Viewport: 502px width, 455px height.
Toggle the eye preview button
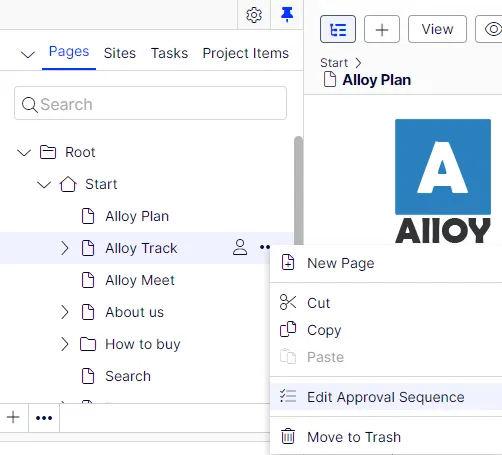tap(491, 29)
